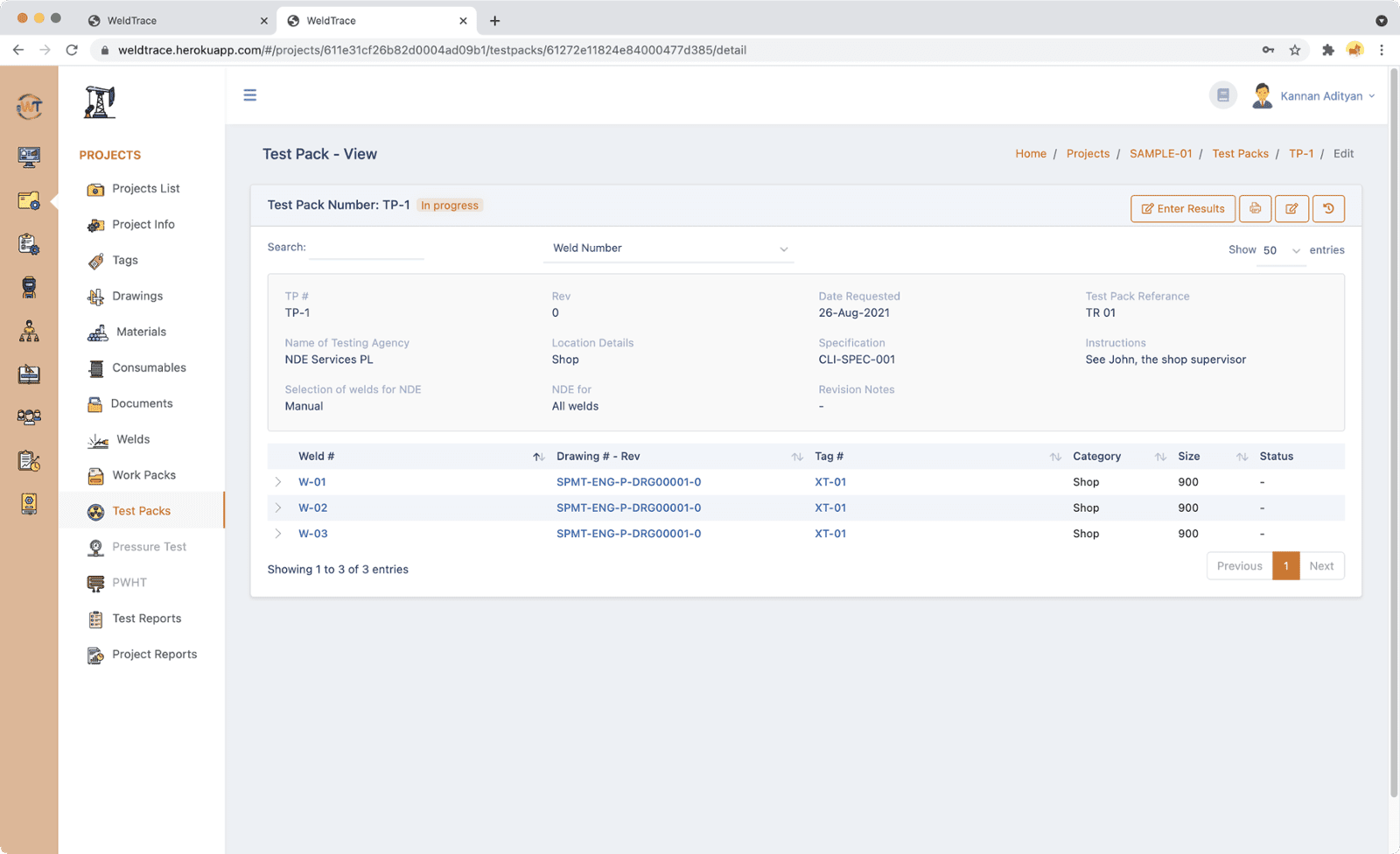The image size is (1400, 854).
Task: Click the WeldTrace logo in left rail
Action: (29, 108)
